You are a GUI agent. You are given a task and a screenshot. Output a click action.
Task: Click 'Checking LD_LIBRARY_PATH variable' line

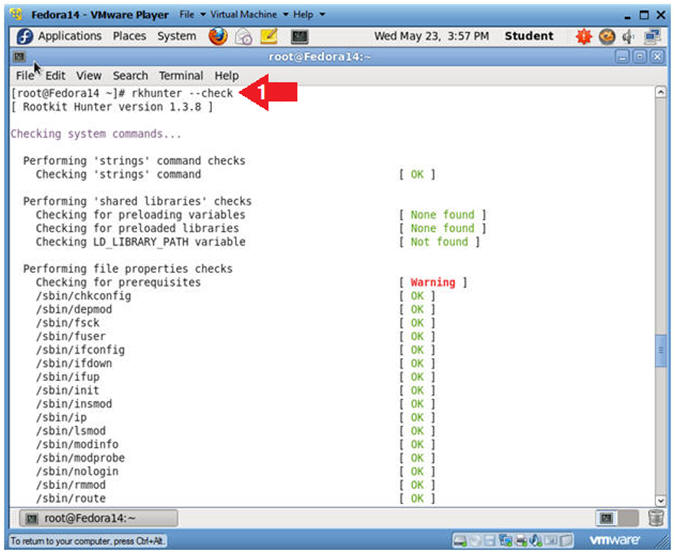click(141, 242)
